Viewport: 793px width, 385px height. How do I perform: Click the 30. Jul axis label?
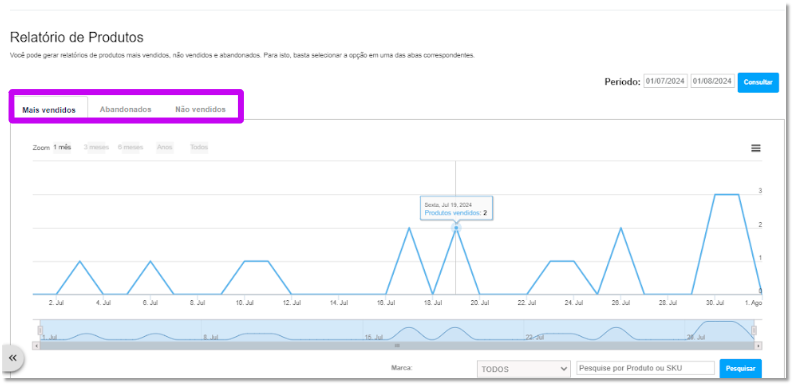pos(715,303)
